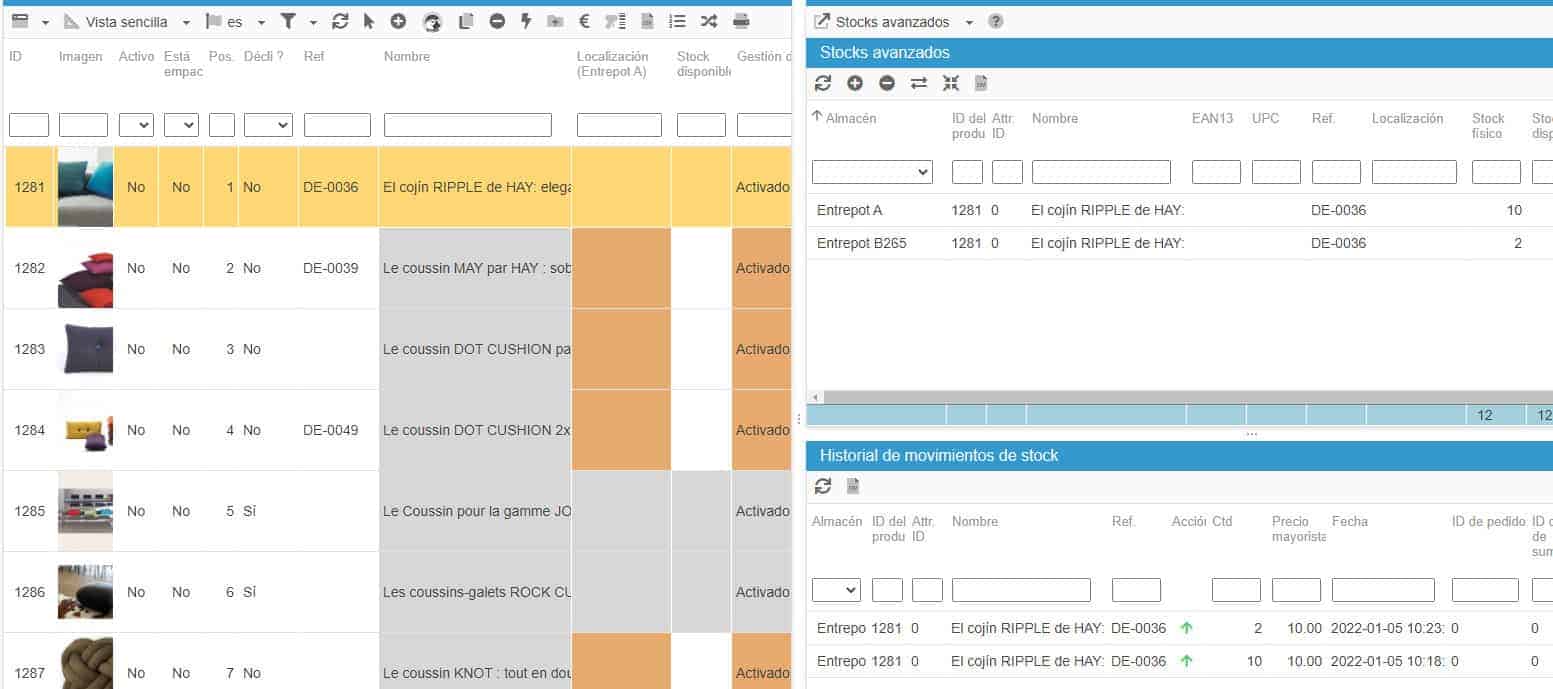Click the lightning bolt quick action icon
The width and height of the screenshot is (1553, 689).
pos(526,21)
